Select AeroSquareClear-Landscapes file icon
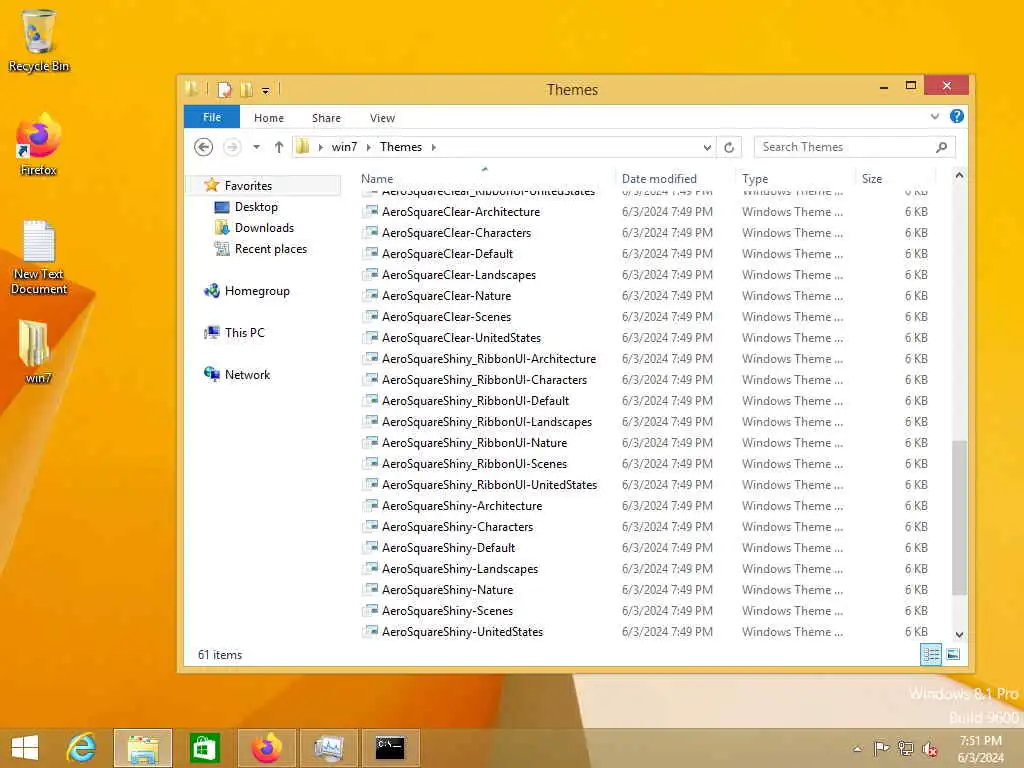 click(x=371, y=274)
